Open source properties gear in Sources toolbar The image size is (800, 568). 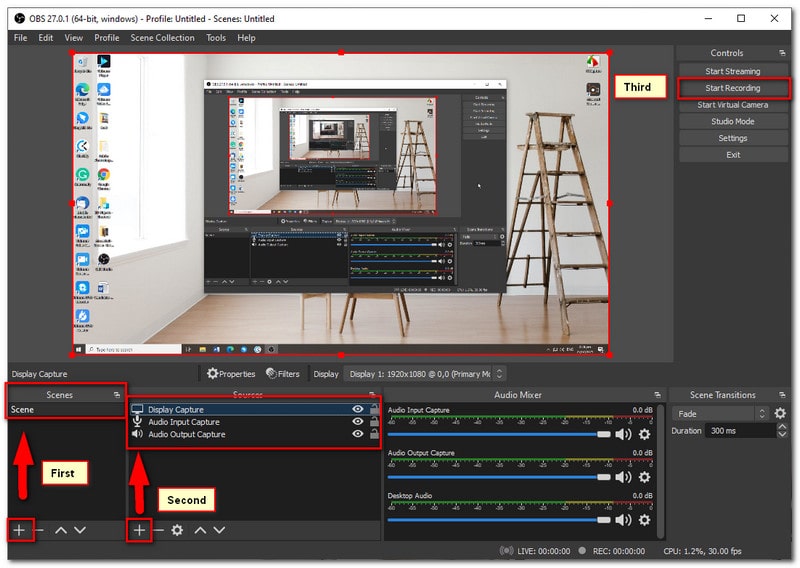177,530
